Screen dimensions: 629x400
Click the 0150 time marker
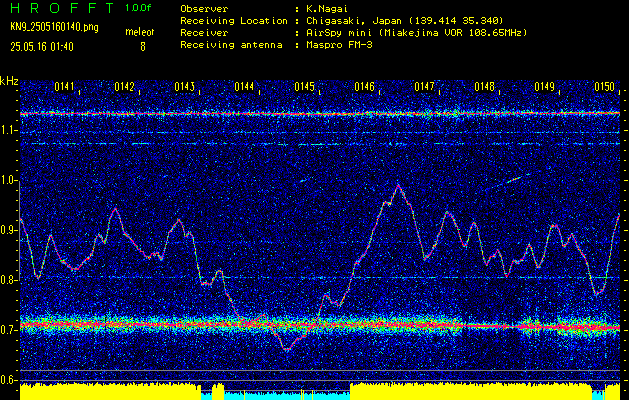pos(605,86)
